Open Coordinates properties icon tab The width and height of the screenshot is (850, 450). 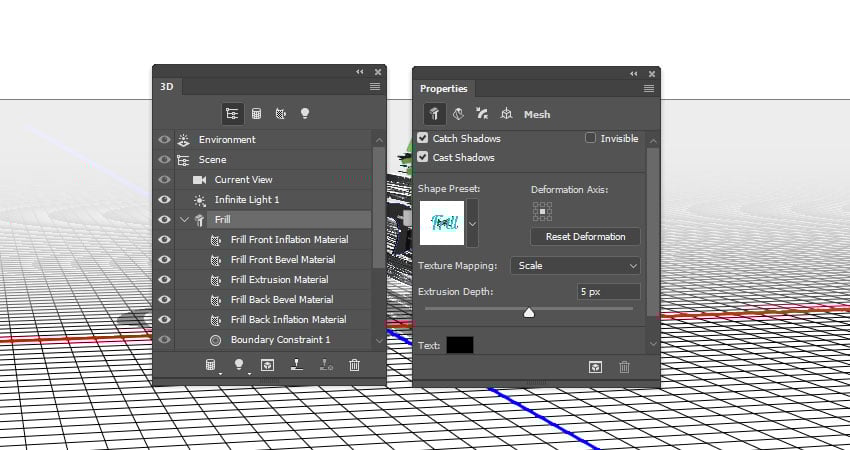tap(506, 113)
